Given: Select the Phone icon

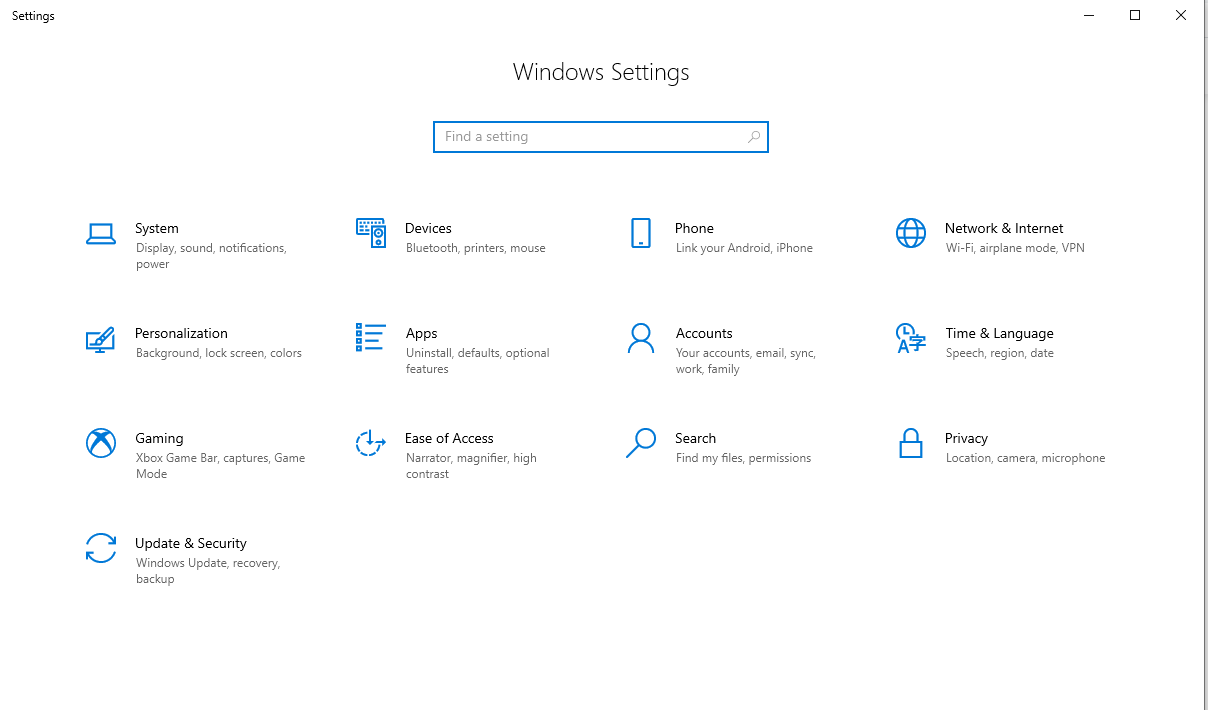Looking at the screenshot, I should [x=641, y=233].
